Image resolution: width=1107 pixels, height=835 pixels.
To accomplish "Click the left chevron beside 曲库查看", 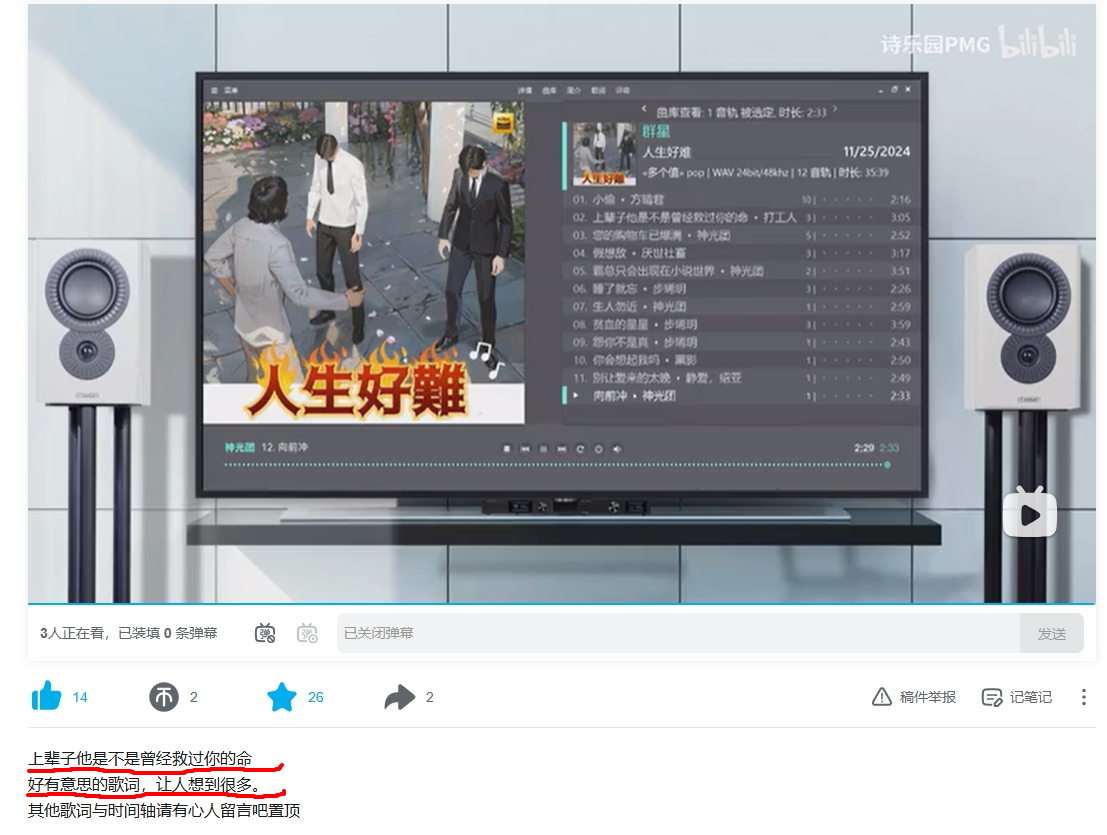I will pos(645,109).
